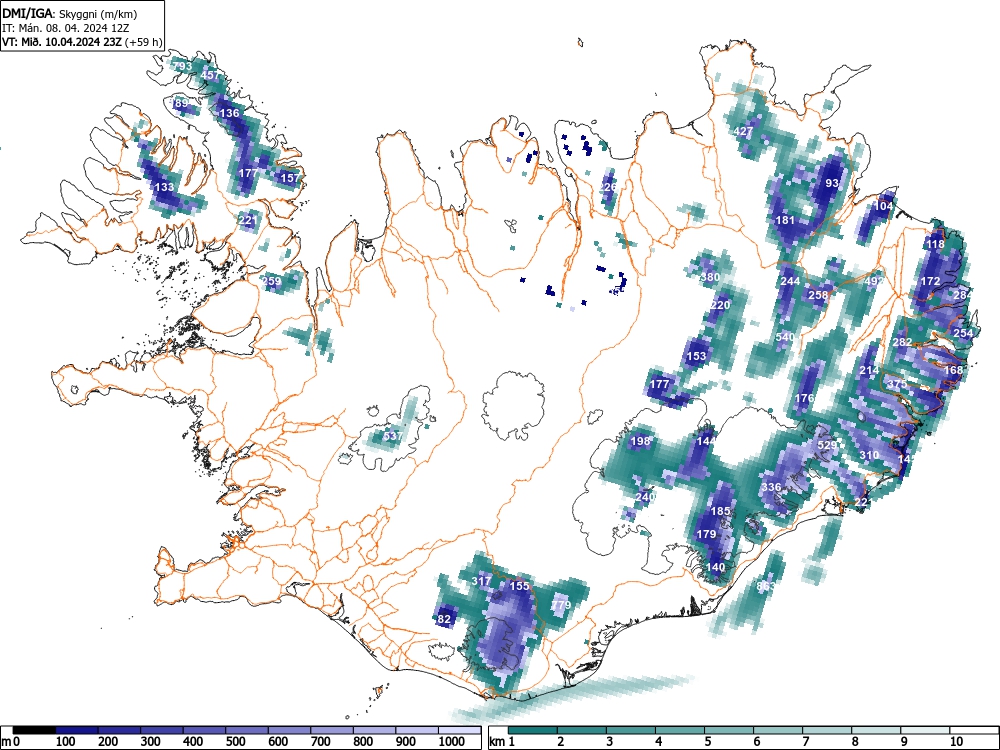The height and width of the screenshot is (750, 1000).
Task: Click the '700' label in the meter legend
Action: pos(321,742)
